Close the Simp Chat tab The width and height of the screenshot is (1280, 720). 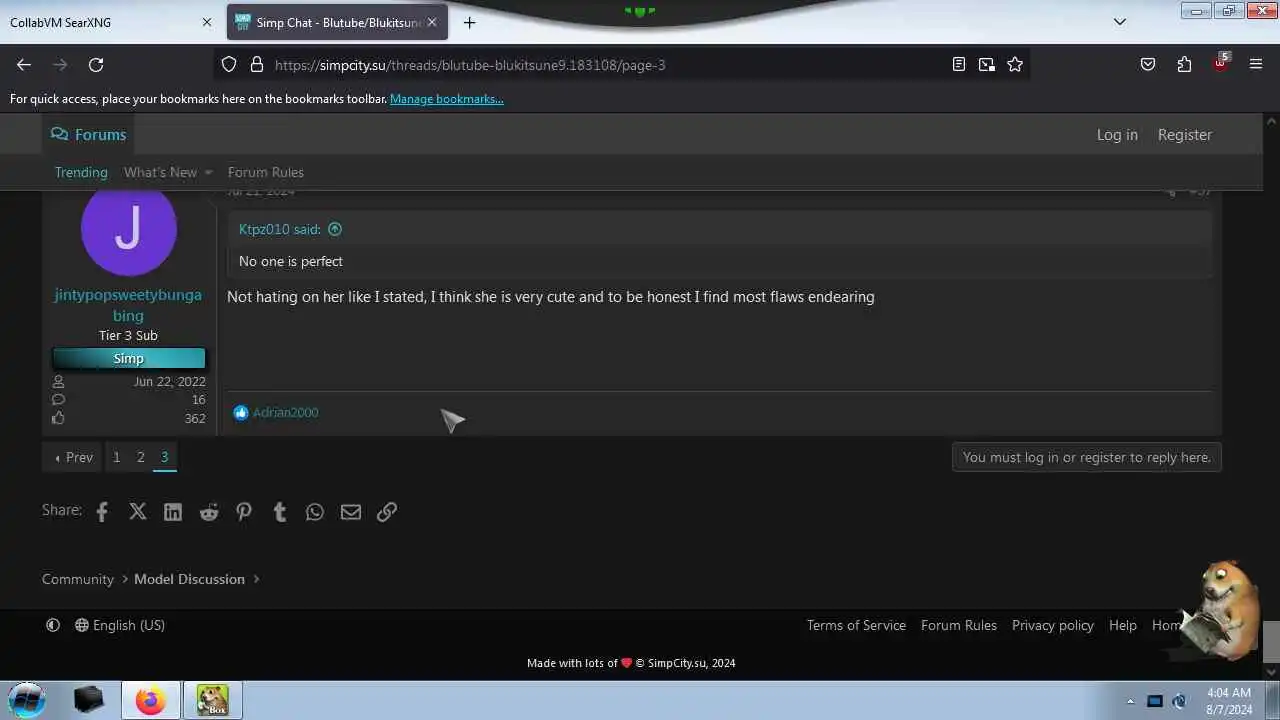[x=432, y=22]
